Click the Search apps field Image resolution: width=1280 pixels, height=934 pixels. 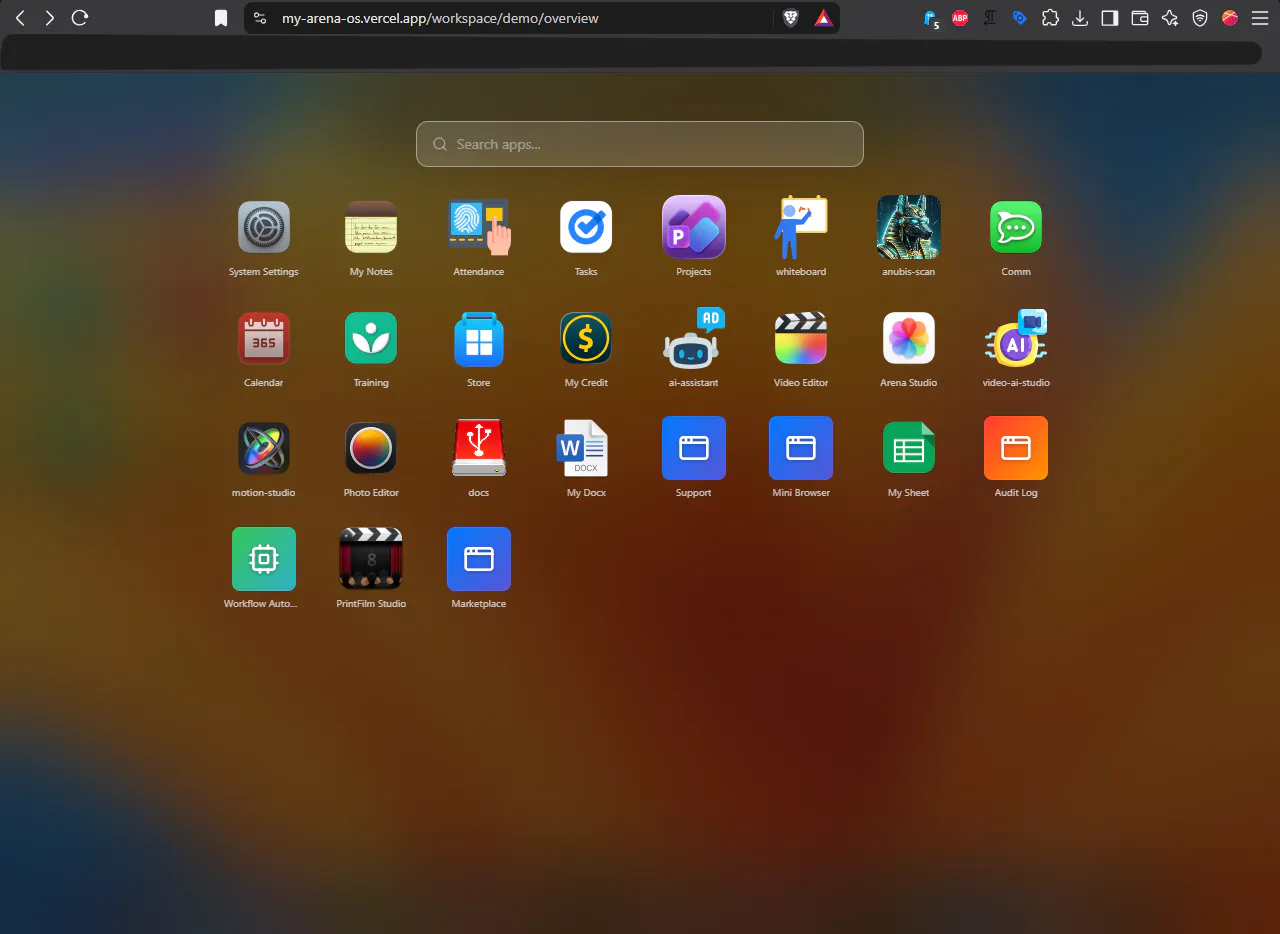coord(640,144)
